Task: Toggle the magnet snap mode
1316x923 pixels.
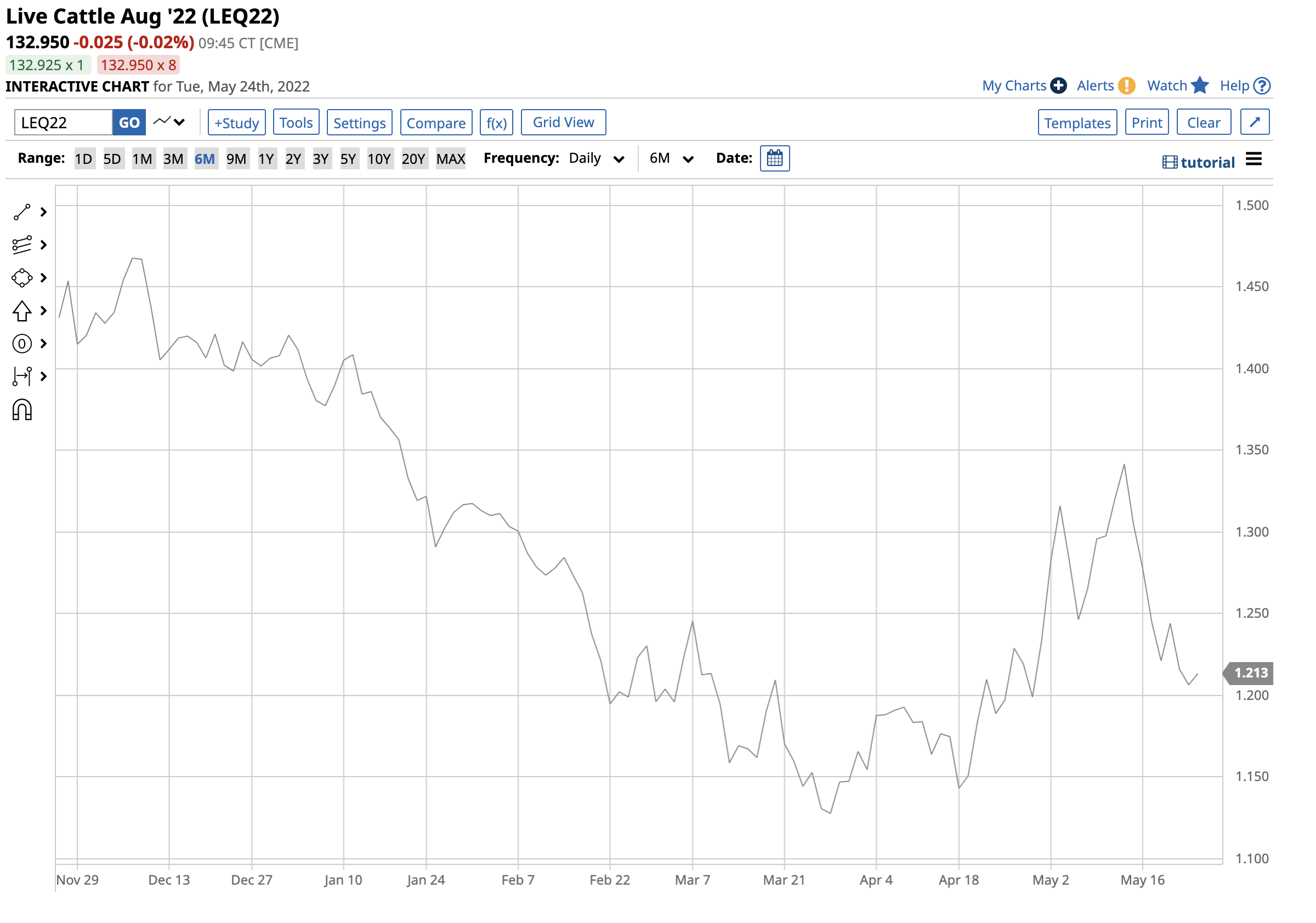Action: pos(22,410)
